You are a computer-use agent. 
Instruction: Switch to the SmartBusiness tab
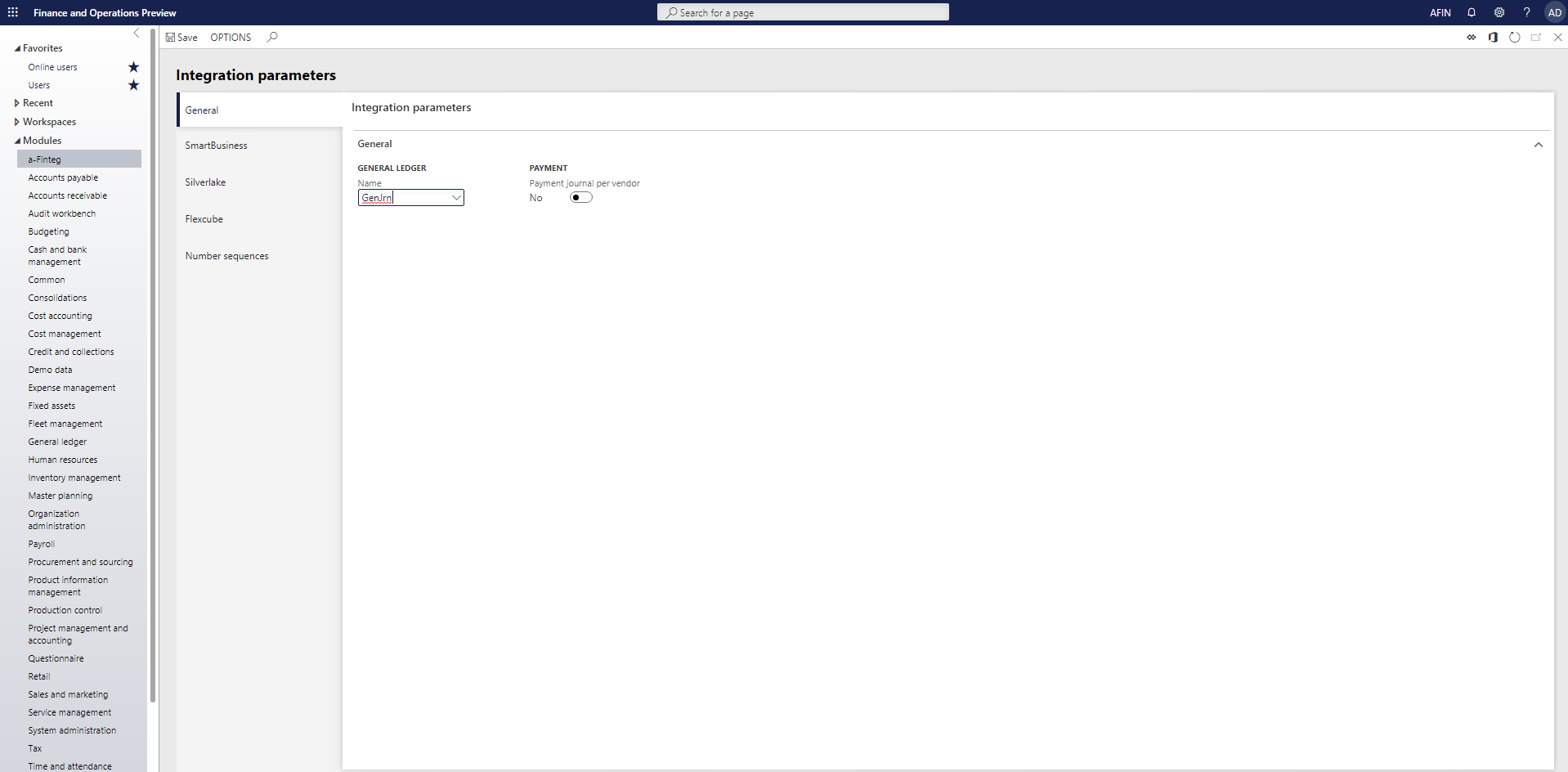[260, 146]
